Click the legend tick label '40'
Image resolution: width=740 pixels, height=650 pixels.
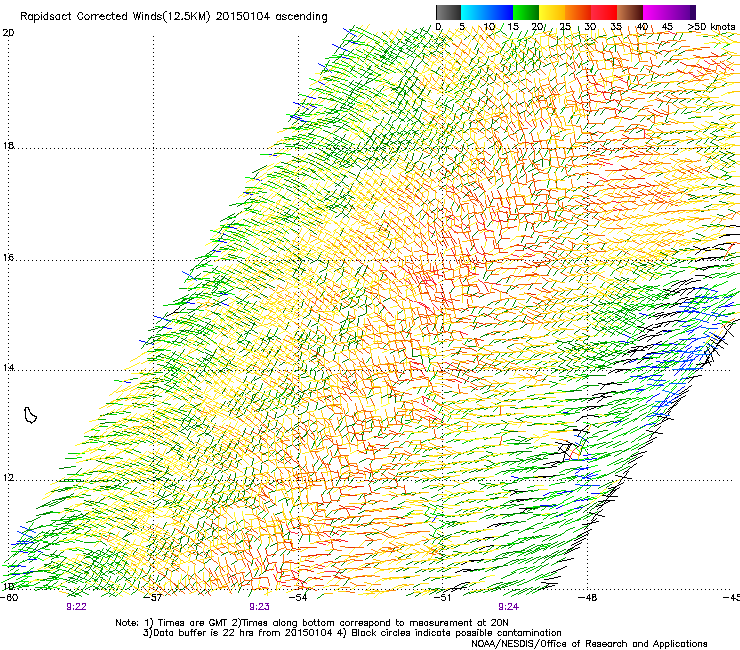tap(642, 27)
